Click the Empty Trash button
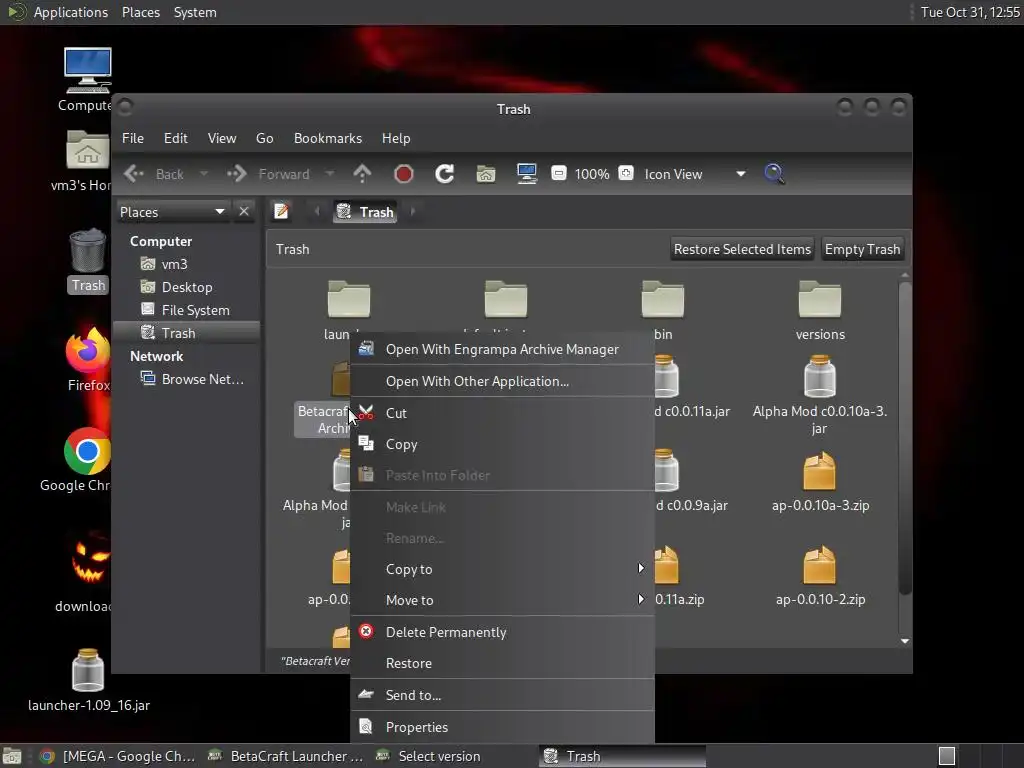This screenshot has height=768, width=1024. pyautogui.click(x=862, y=249)
